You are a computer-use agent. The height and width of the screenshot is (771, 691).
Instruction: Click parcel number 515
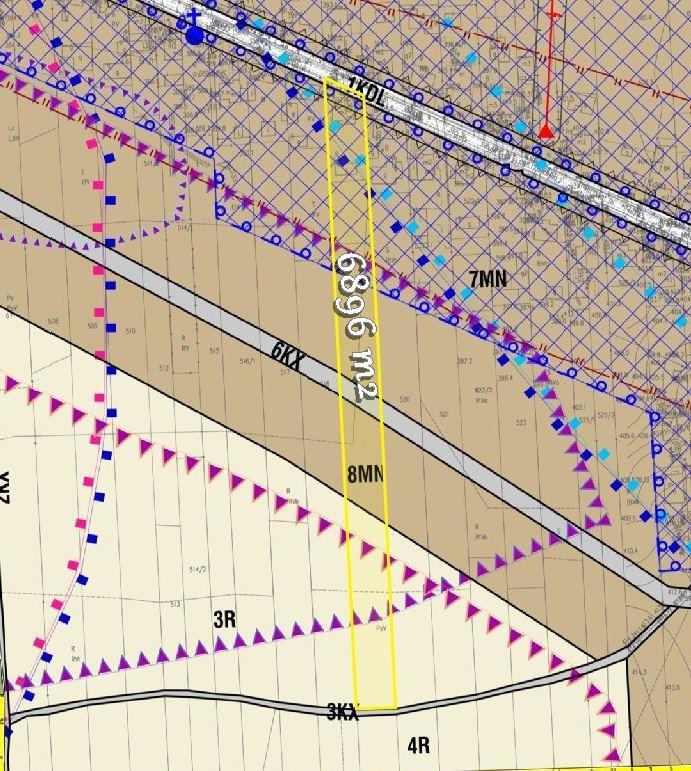213,350
